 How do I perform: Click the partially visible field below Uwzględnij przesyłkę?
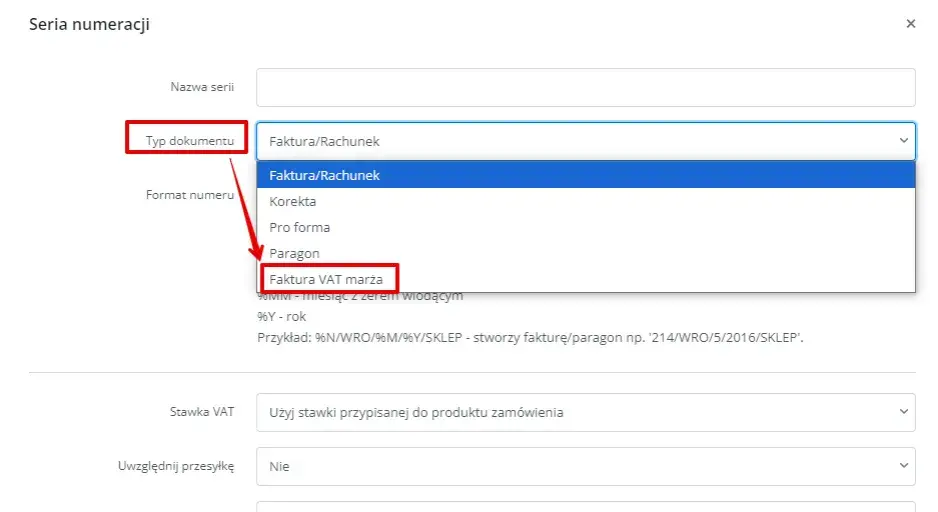tap(586, 507)
